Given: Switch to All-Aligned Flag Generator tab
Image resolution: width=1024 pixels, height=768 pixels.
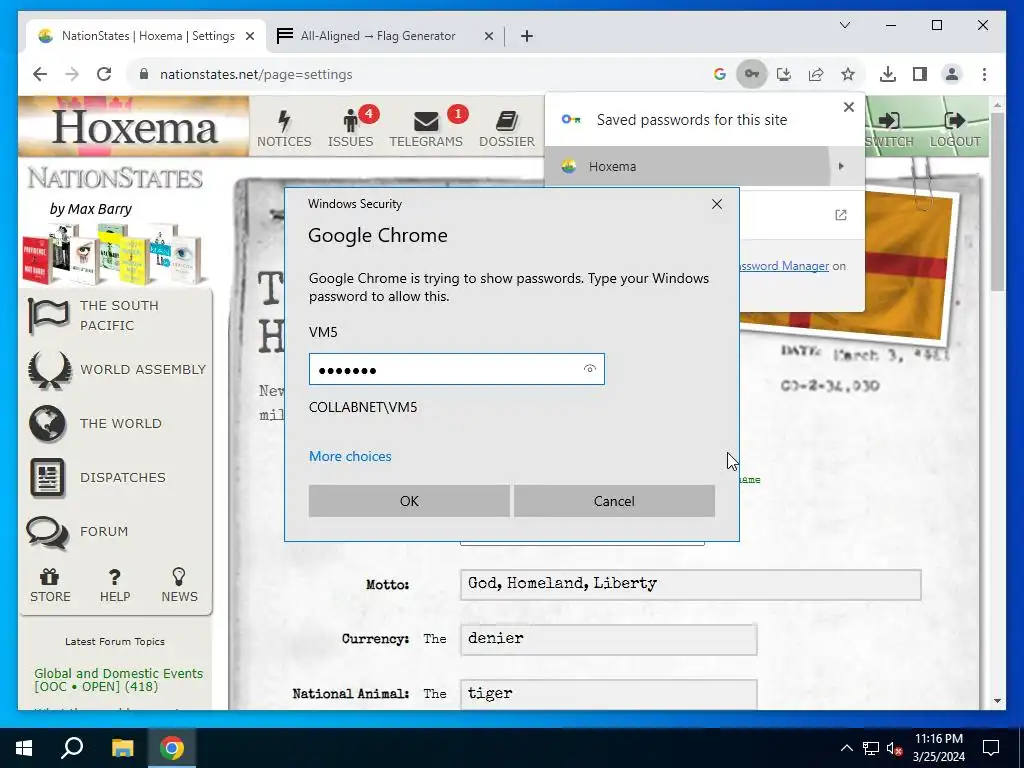Looking at the screenshot, I should [385, 36].
